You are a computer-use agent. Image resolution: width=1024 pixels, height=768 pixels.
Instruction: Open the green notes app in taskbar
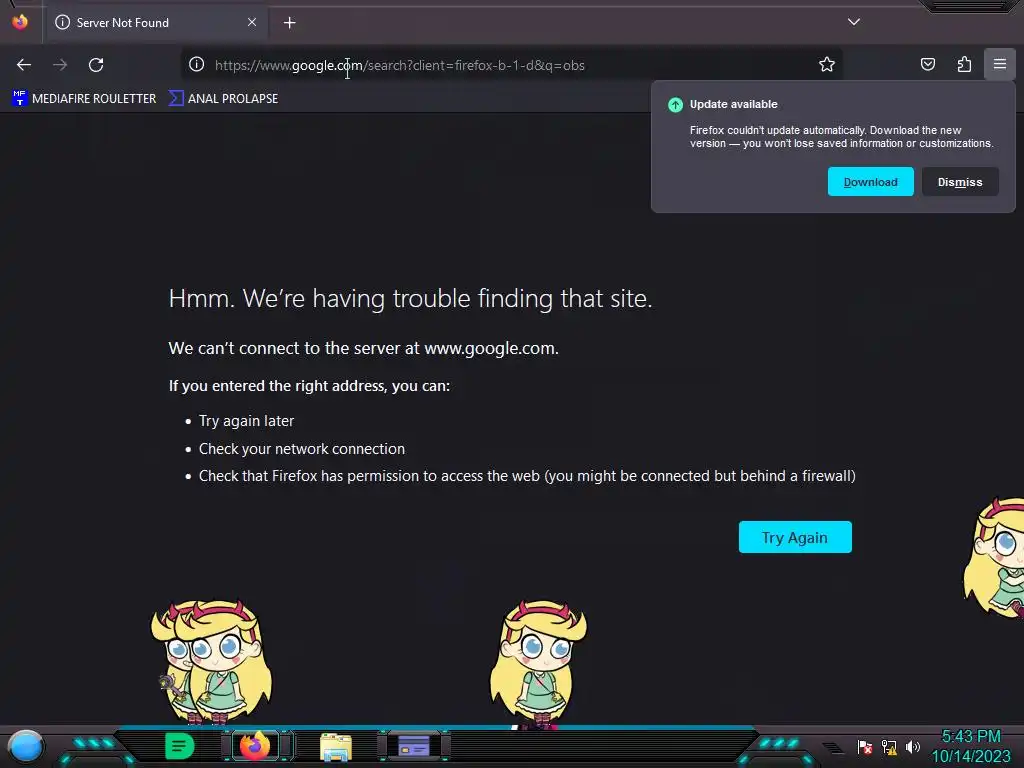click(180, 746)
